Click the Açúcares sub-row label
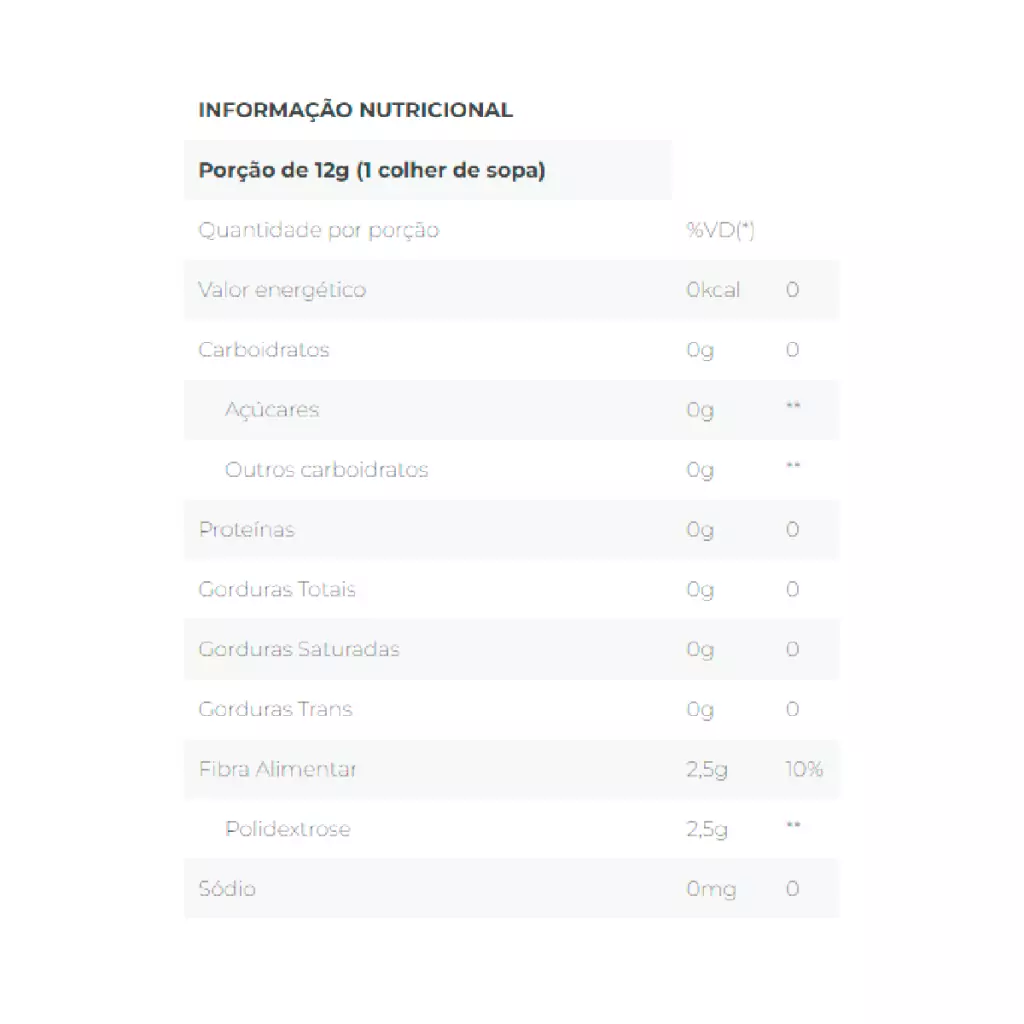The width and height of the screenshot is (1024, 1024). [x=272, y=410]
